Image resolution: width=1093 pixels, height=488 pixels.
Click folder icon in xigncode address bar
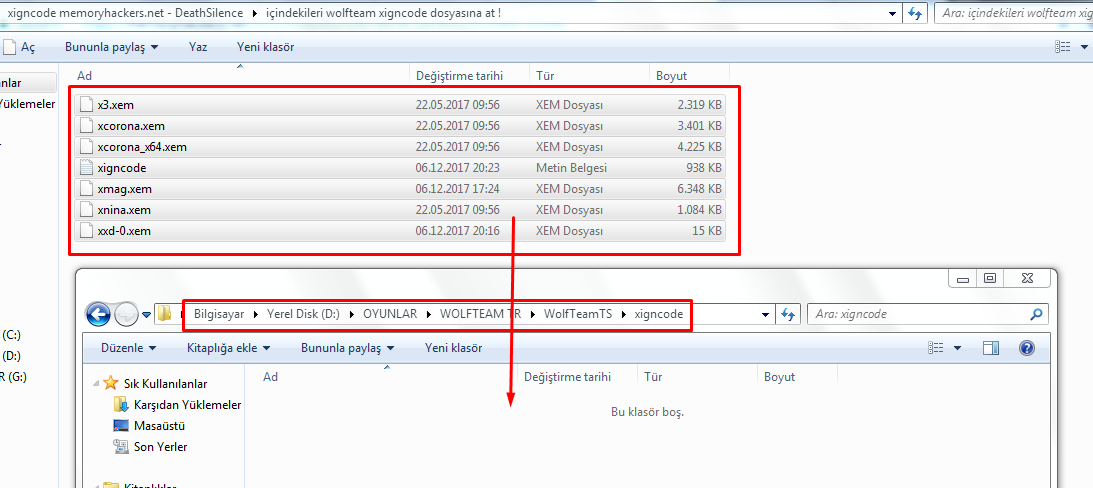(165, 314)
